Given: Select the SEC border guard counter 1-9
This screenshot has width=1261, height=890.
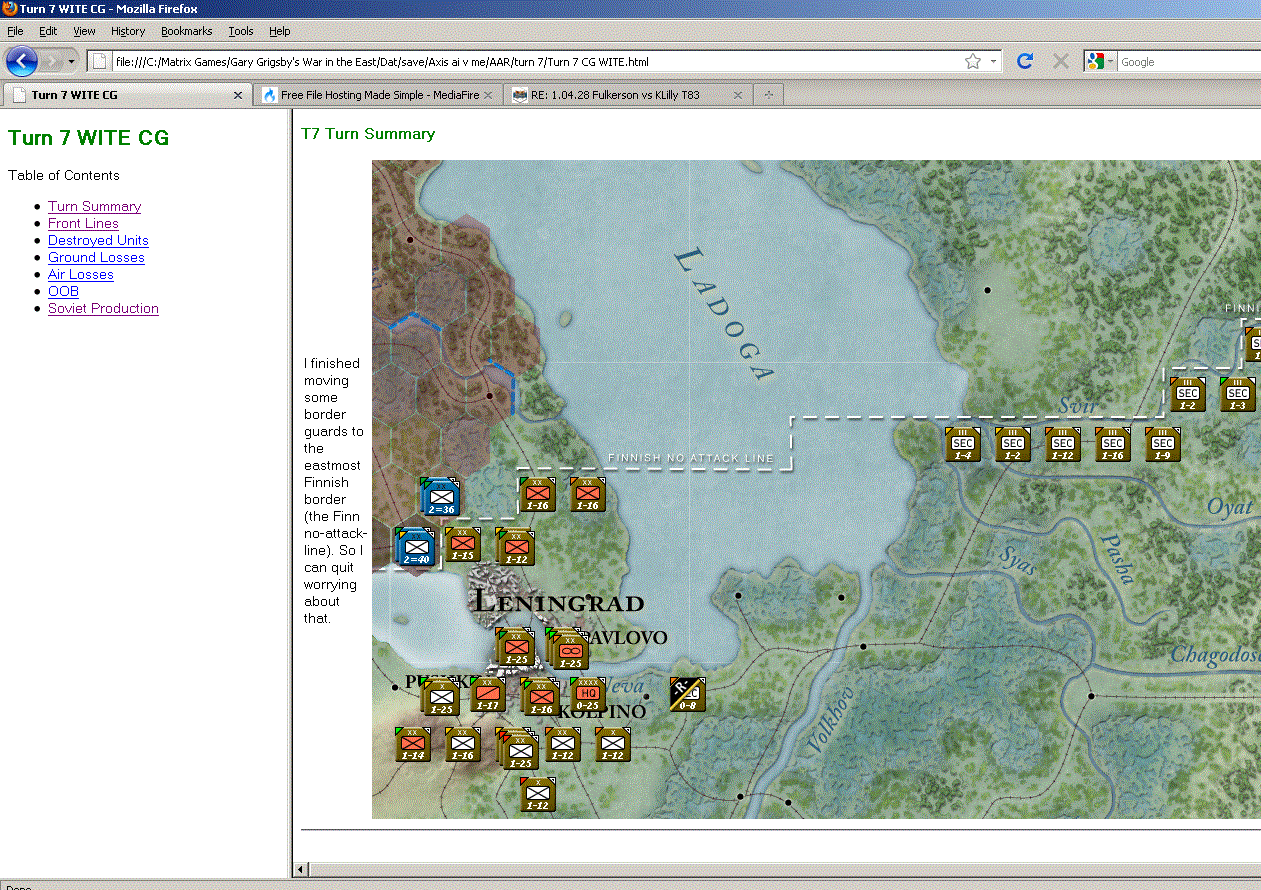Looking at the screenshot, I should tap(1163, 444).
